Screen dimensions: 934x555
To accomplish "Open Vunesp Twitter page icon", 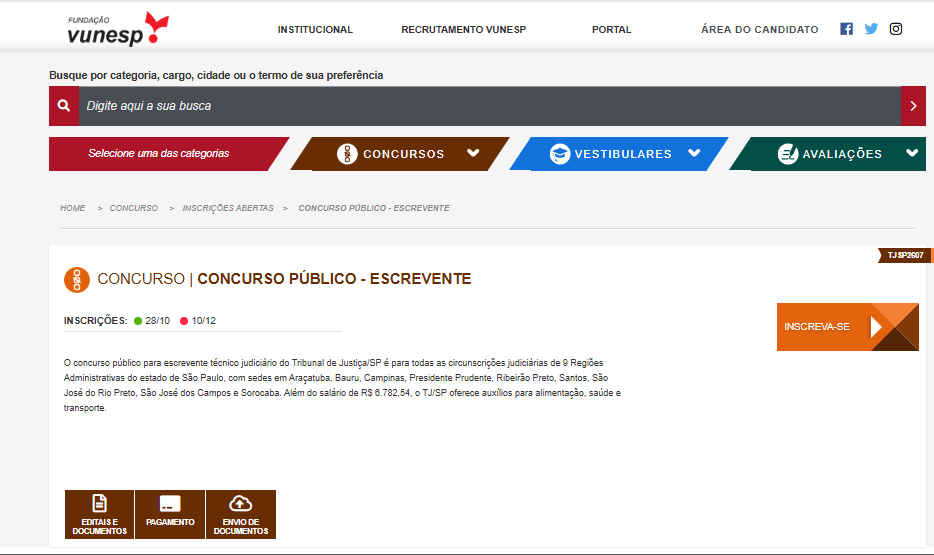I will click(871, 29).
